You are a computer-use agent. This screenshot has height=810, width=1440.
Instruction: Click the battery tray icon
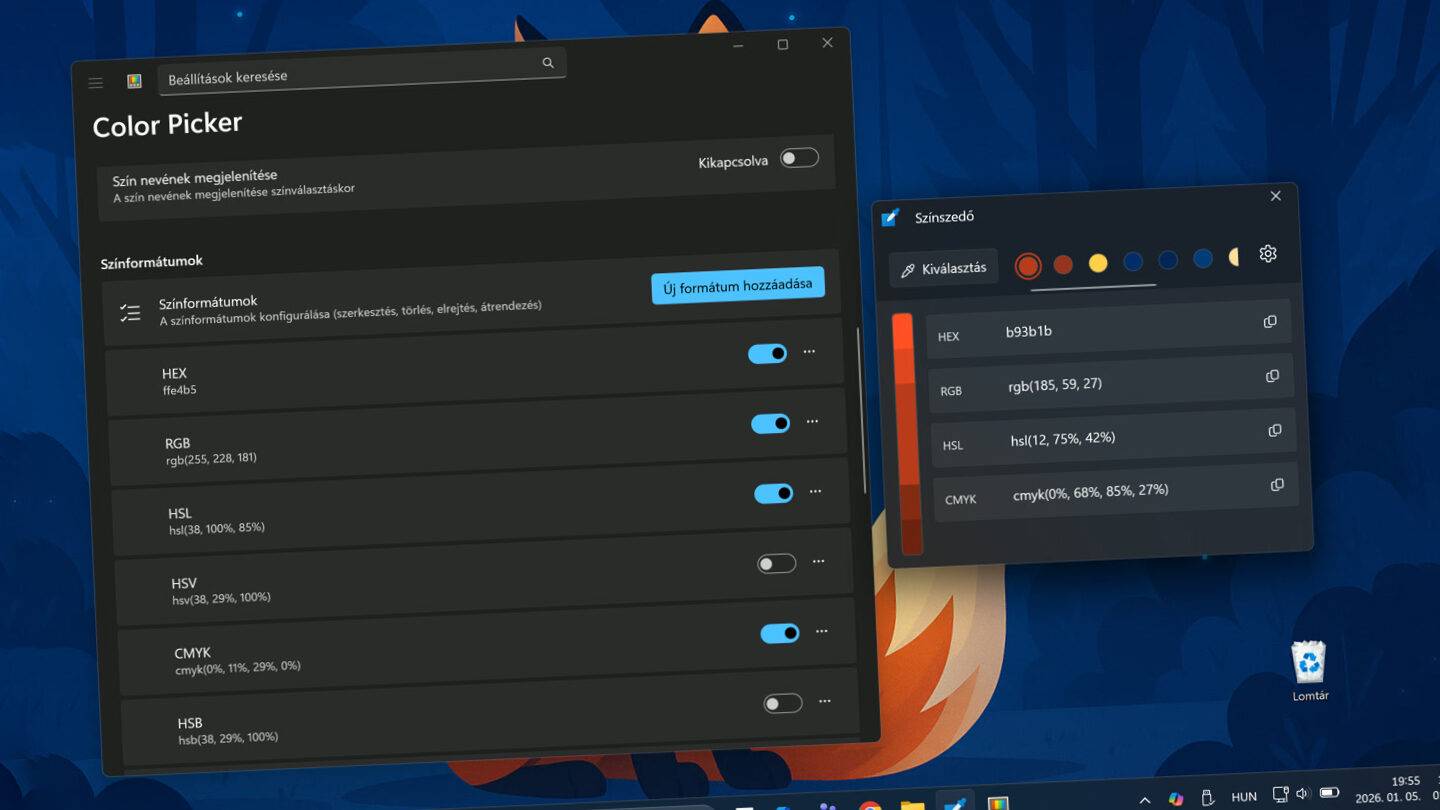tap(1329, 794)
